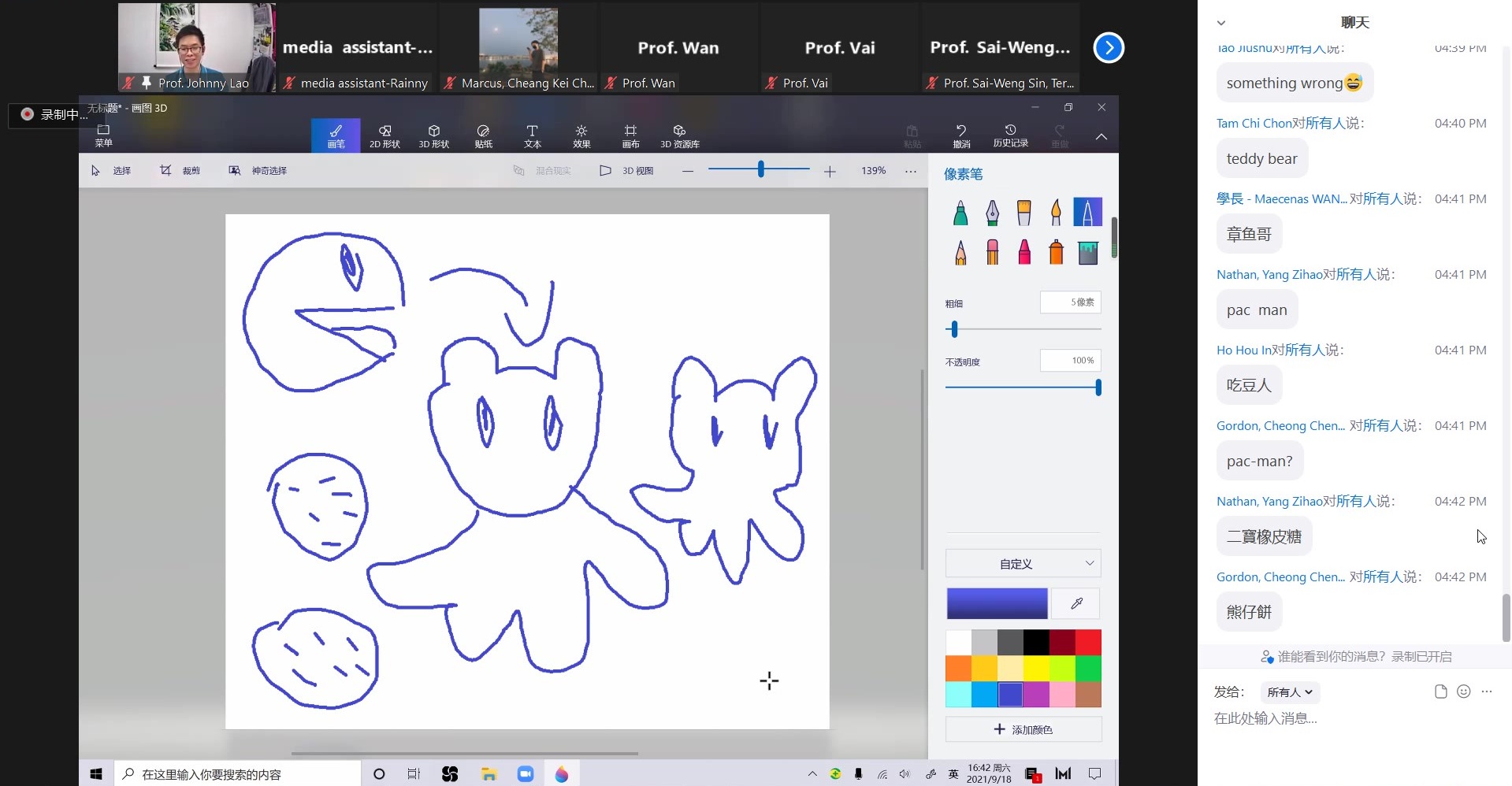Select the Eraser tool
This screenshot has height=786, width=1512.
tap(992, 252)
